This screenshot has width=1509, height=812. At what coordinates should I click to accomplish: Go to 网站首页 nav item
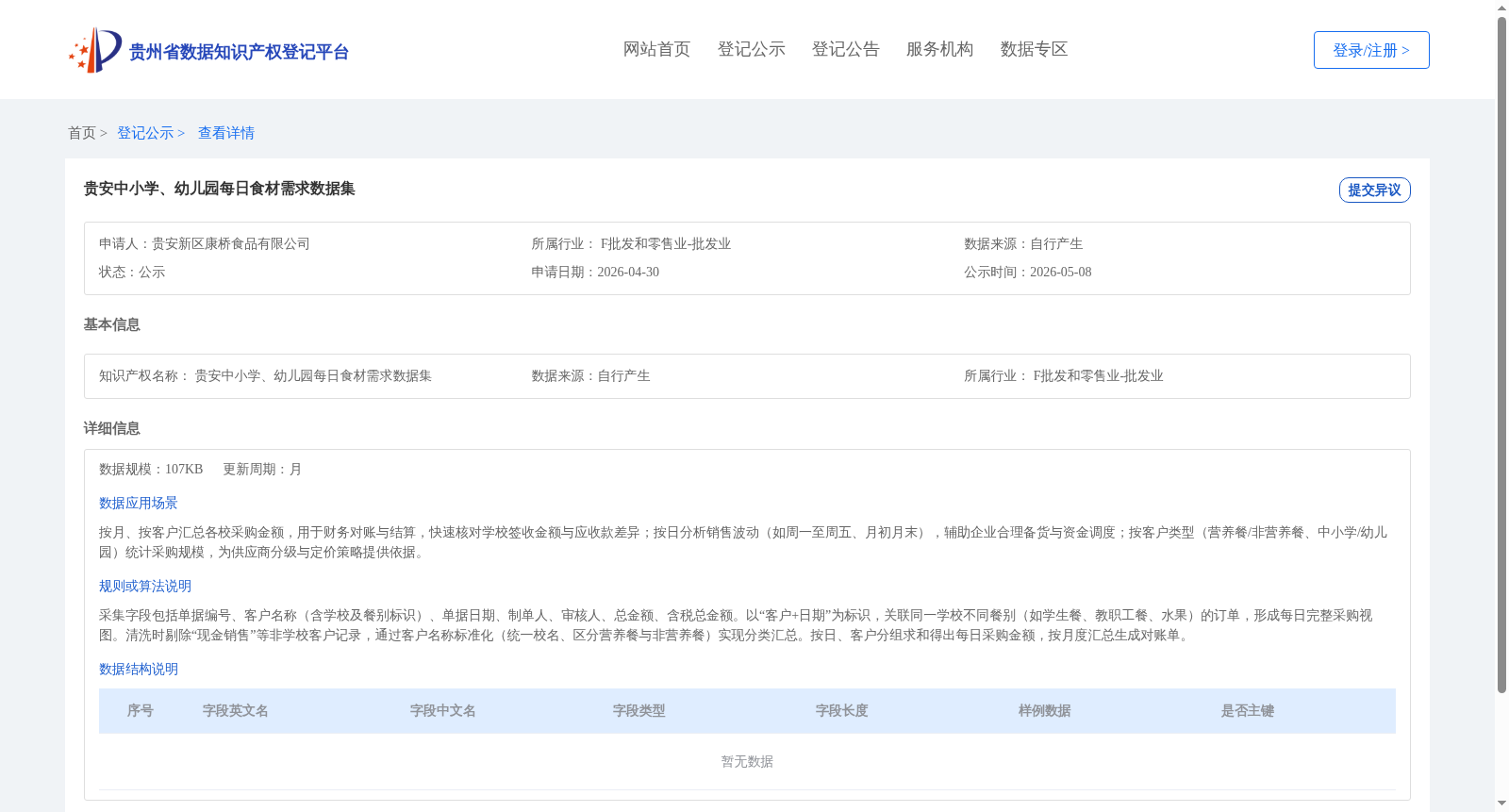point(656,49)
